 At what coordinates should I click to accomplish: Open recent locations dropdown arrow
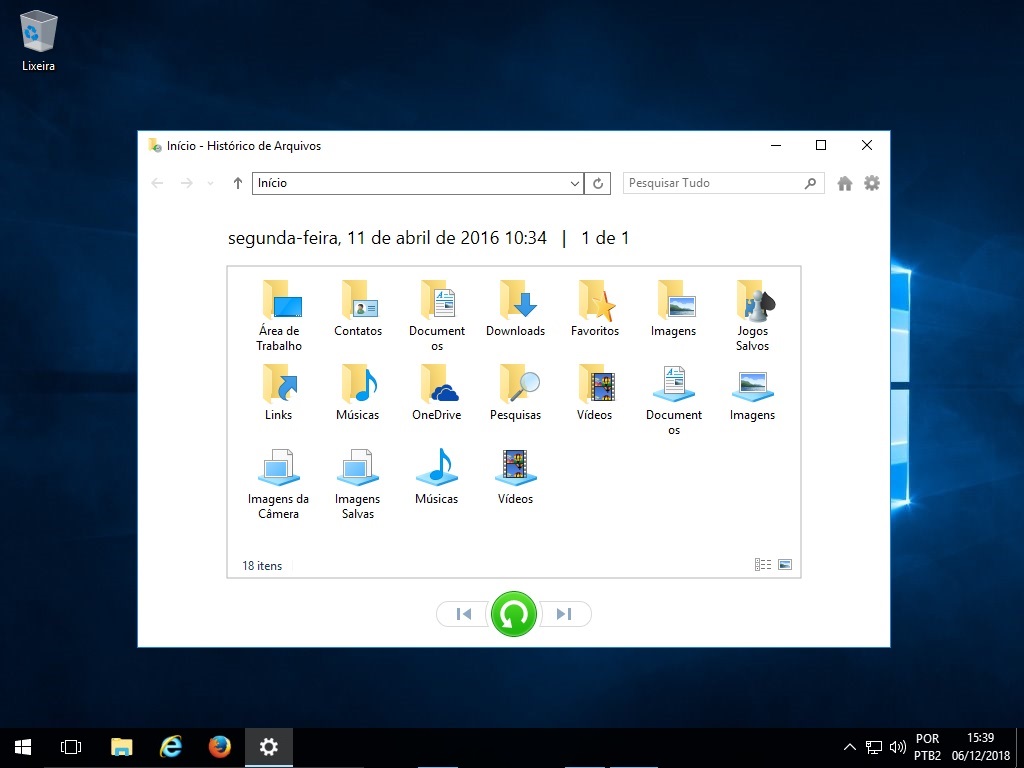click(210, 183)
